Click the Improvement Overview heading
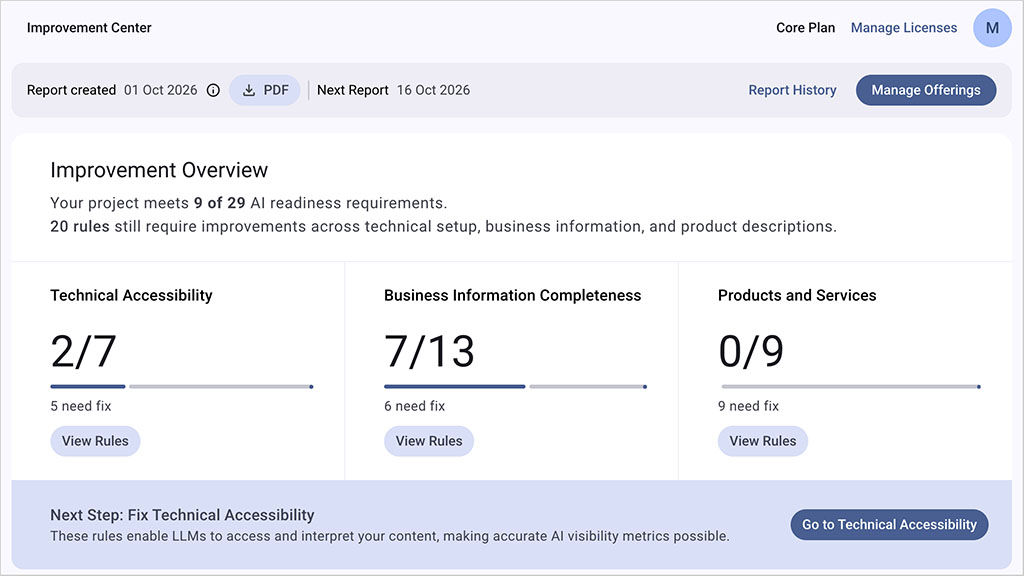Image resolution: width=1024 pixels, height=576 pixels. (x=159, y=170)
